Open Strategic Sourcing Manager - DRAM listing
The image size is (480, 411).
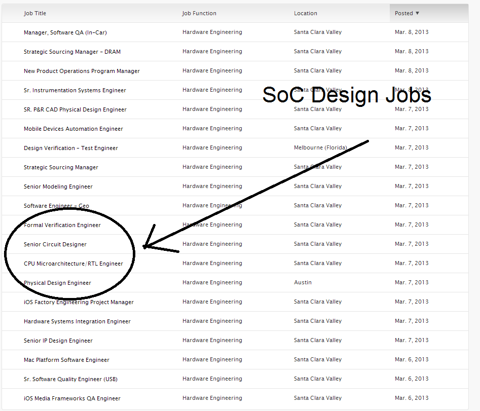pos(72,52)
